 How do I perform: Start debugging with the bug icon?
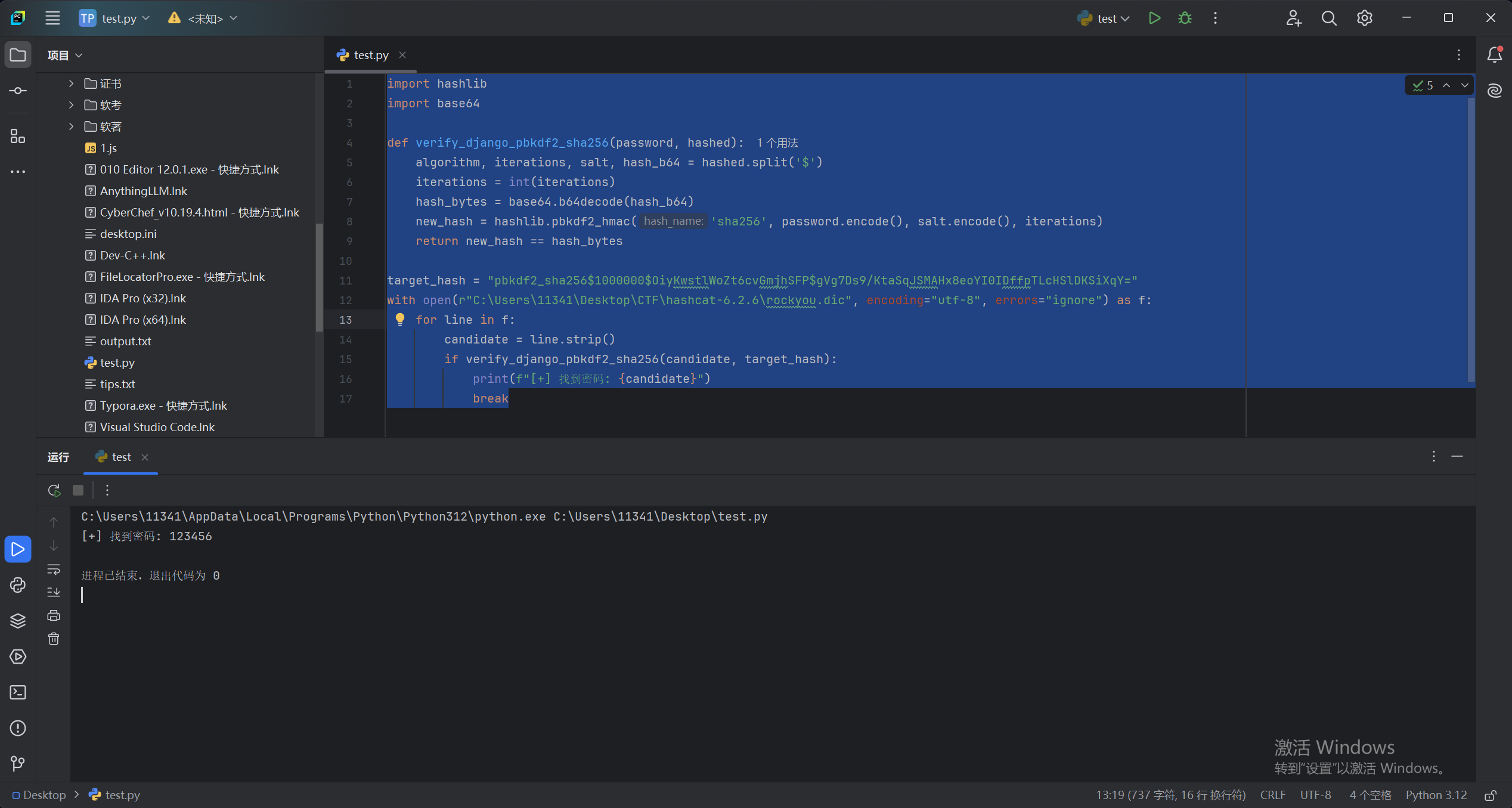[x=1185, y=18]
